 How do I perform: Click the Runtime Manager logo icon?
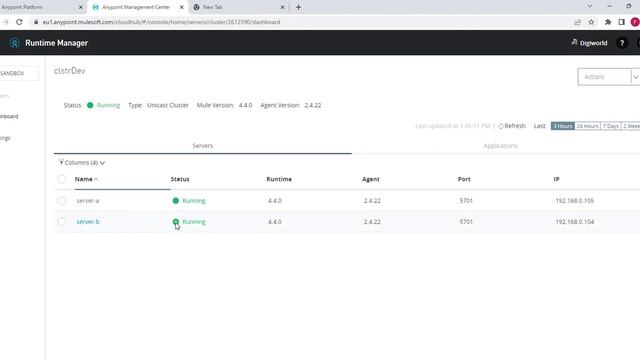pyautogui.click(x=14, y=43)
